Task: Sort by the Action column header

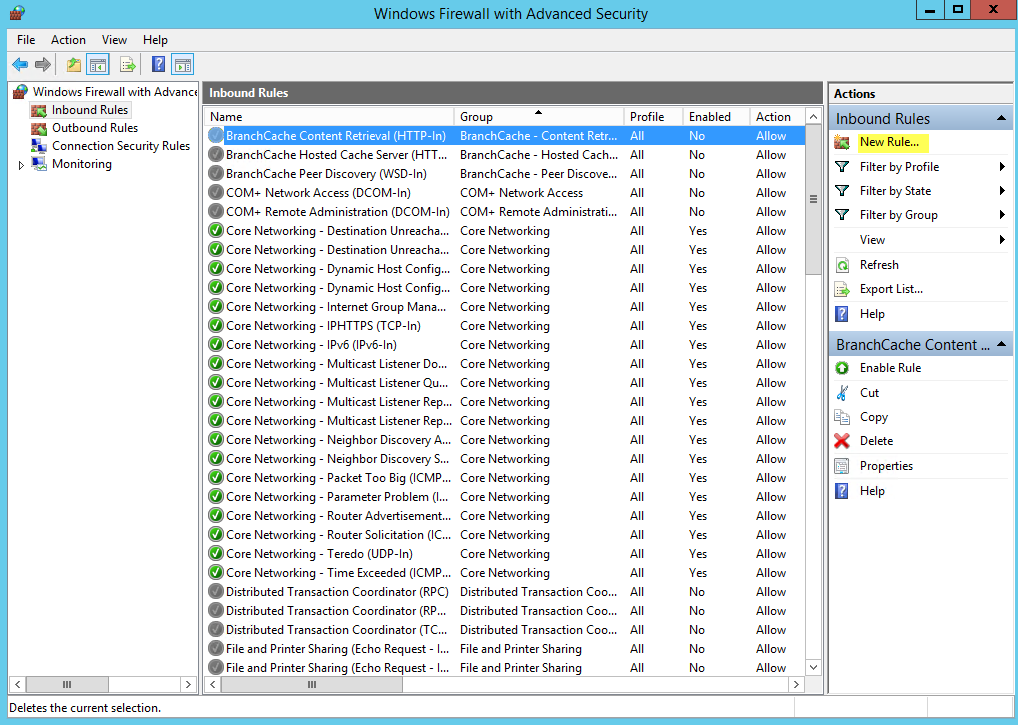Action: tap(776, 117)
